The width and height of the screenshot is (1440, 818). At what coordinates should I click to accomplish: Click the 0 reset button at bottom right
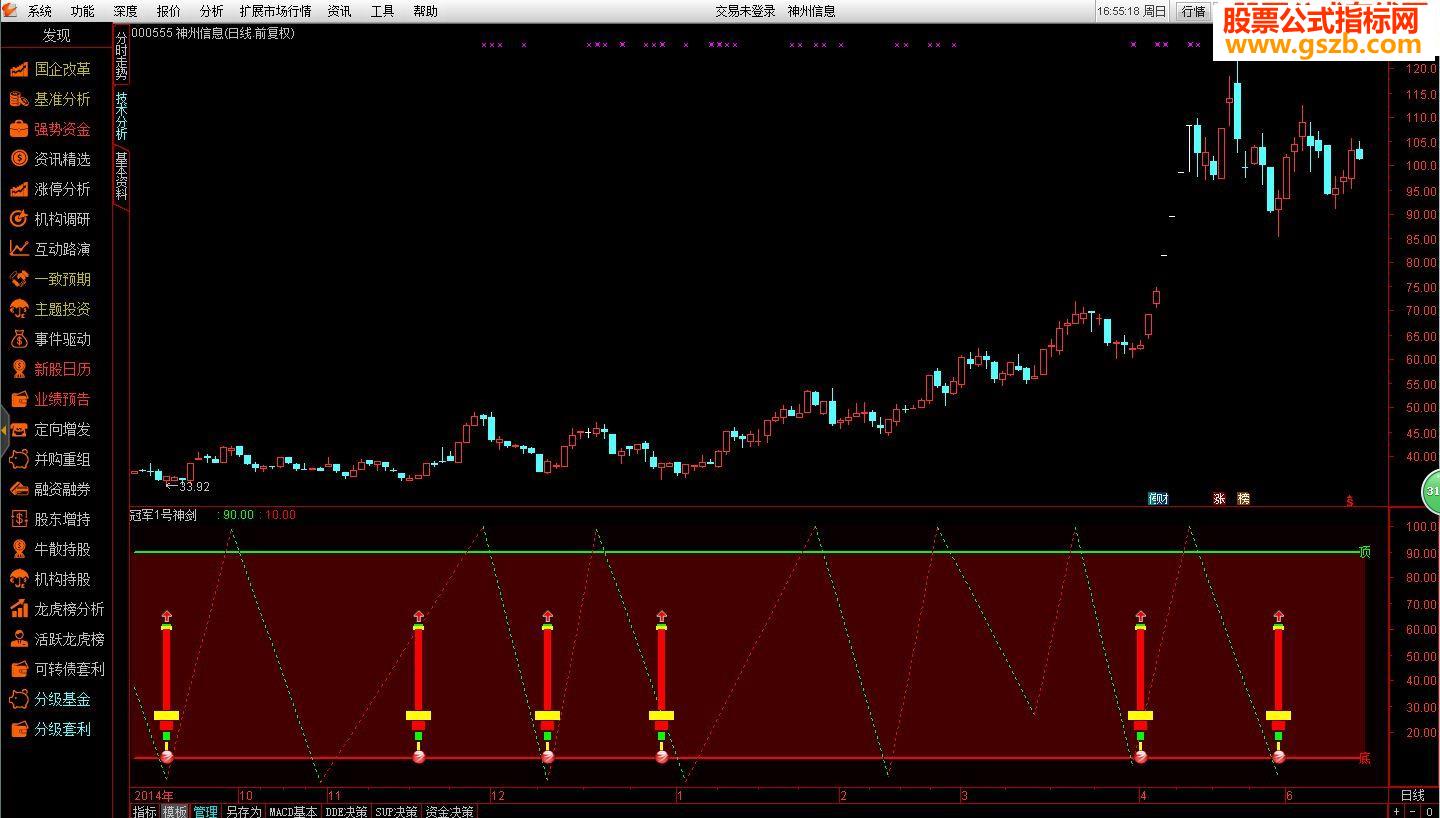(x=1429, y=811)
